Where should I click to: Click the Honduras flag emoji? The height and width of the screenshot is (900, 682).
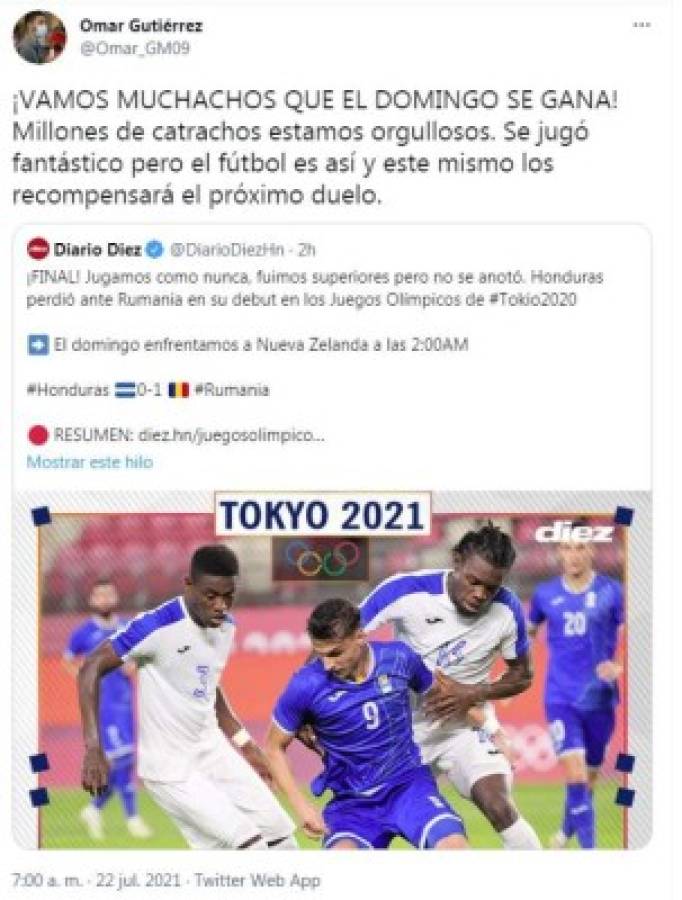tap(124, 391)
